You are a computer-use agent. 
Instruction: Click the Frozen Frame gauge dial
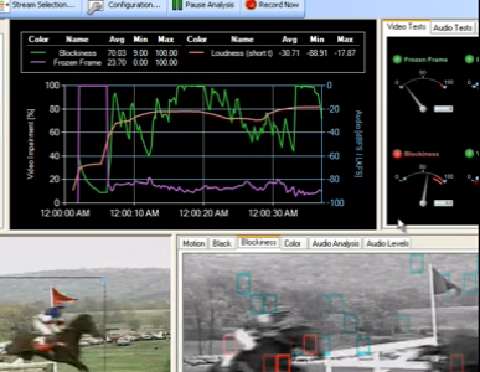[422, 91]
